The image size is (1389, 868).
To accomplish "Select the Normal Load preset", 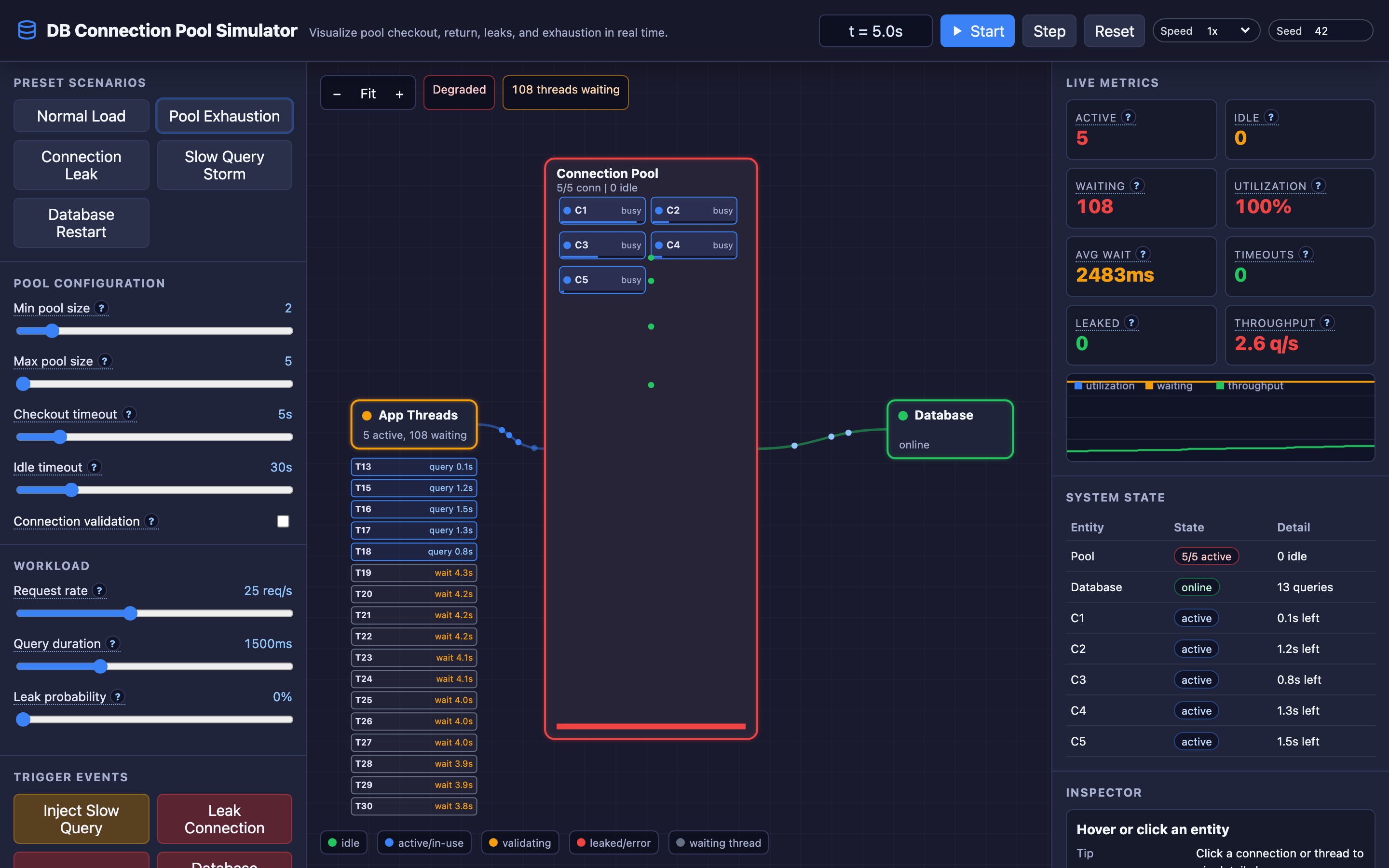I will point(82,116).
